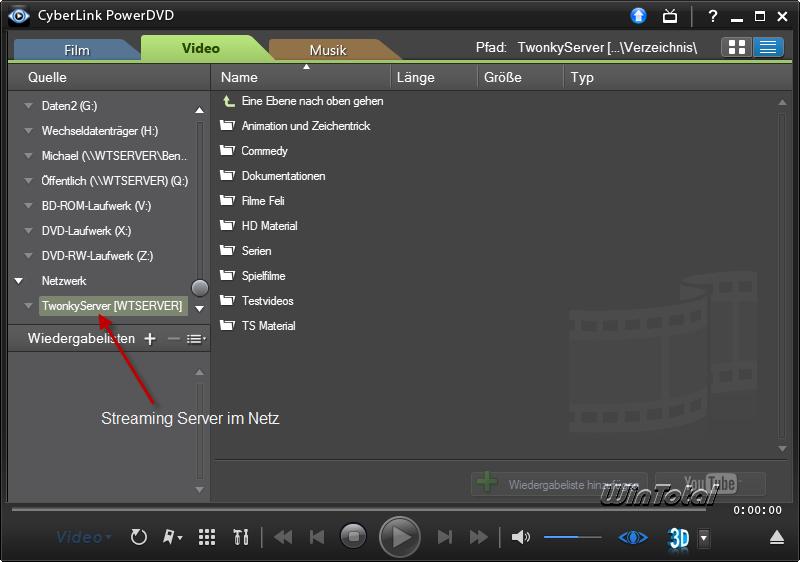This screenshot has width=800, height=562.
Task: Start playback with Play button
Action: click(x=399, y=537)
